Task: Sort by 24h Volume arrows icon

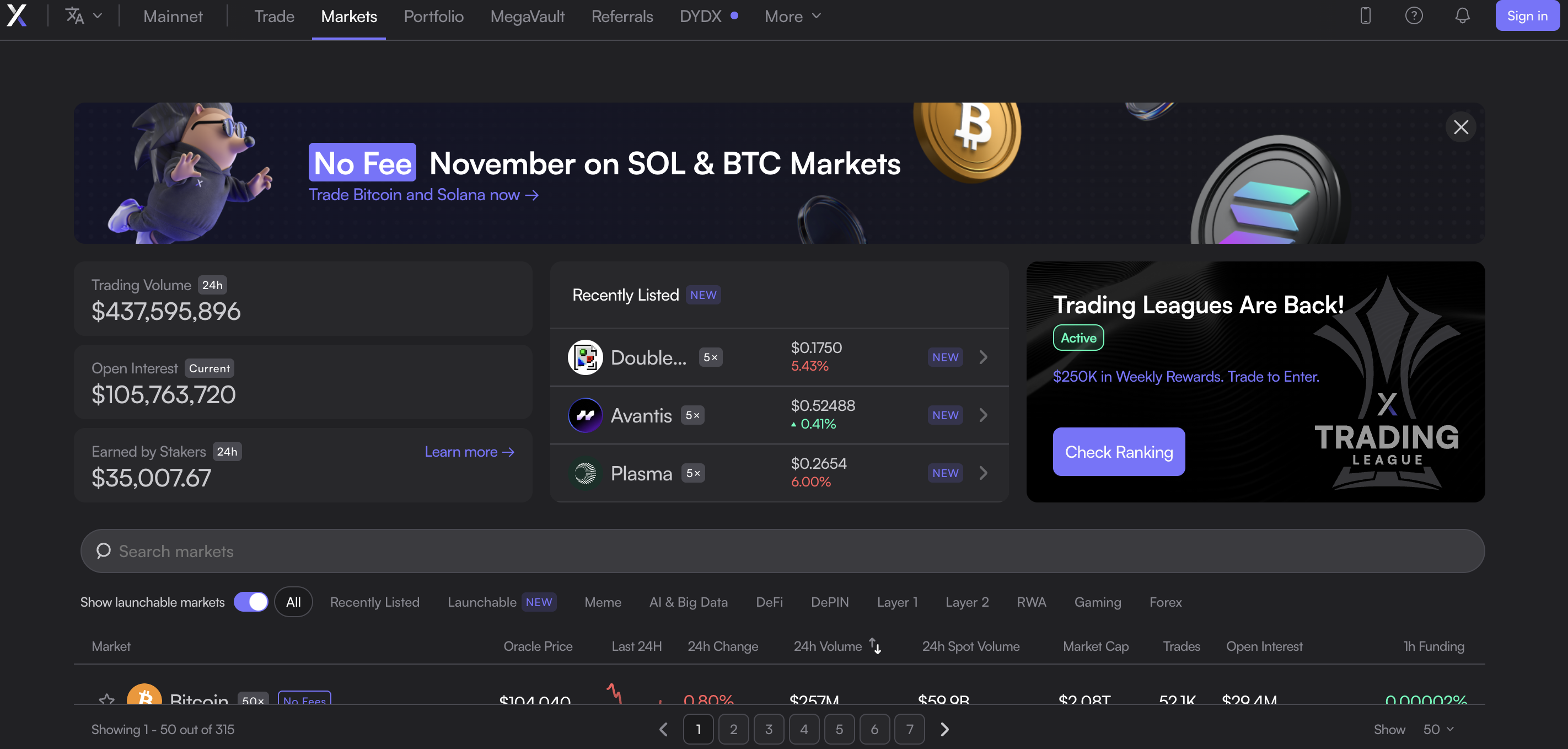Action: tap(876, 646)
